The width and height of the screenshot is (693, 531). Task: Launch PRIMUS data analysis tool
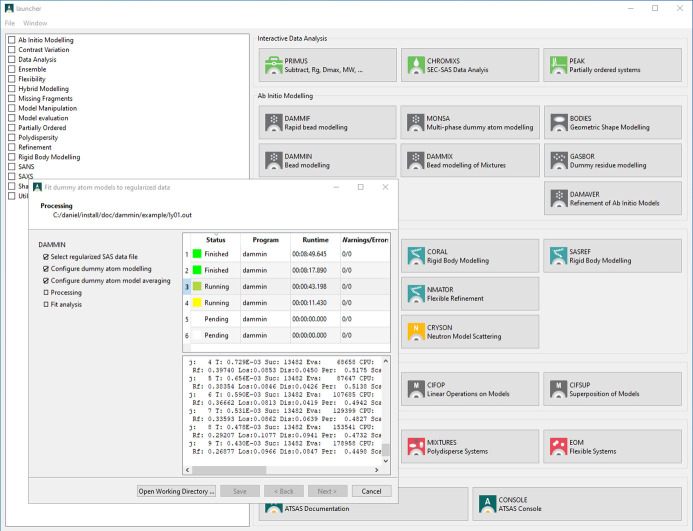click(326, 66)
